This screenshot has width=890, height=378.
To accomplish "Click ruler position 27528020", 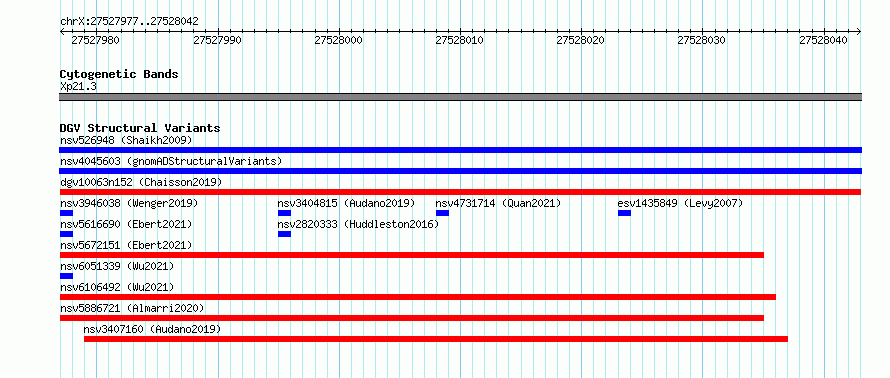I will [581, 40].
